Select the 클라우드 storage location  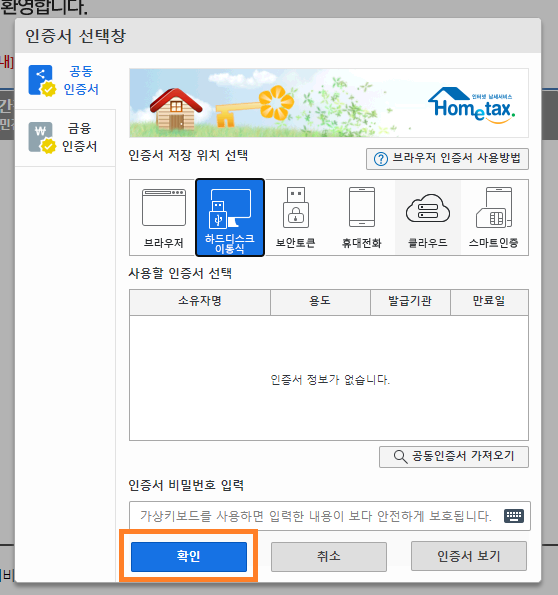point(428,218)
